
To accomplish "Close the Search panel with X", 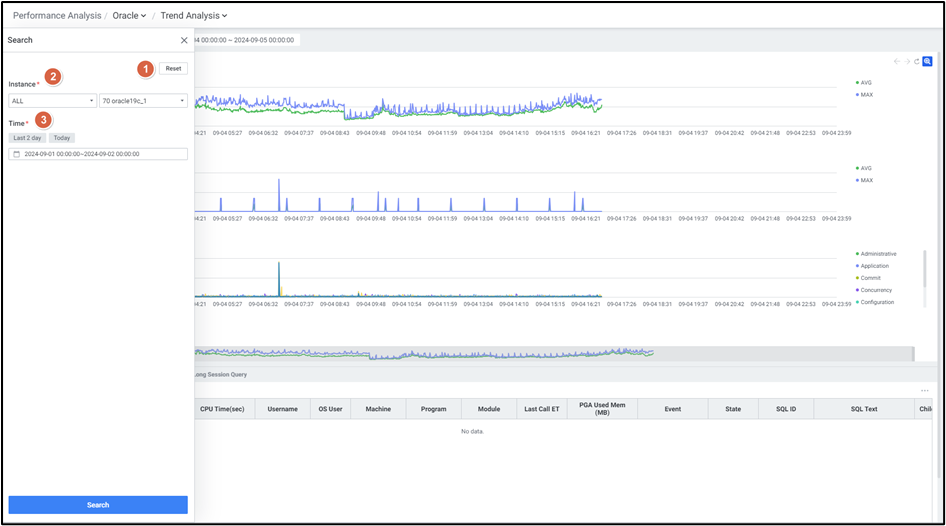I will 184,41.
